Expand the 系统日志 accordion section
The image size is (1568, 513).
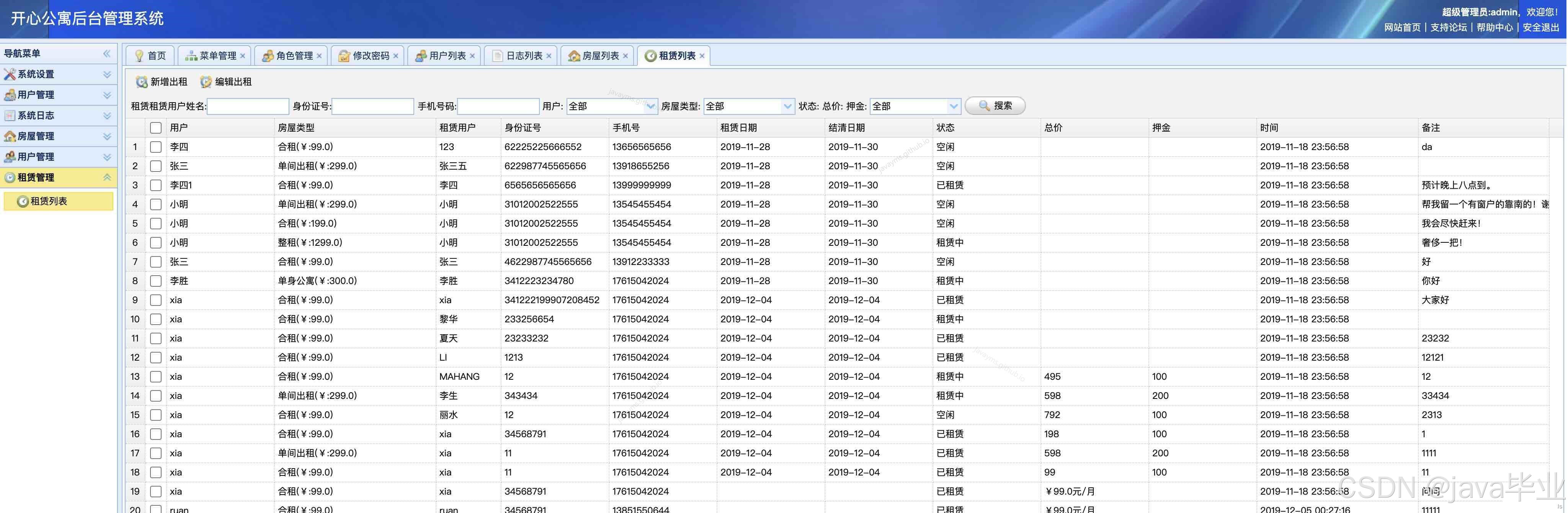pyautogui.click(x=107, y=116)
